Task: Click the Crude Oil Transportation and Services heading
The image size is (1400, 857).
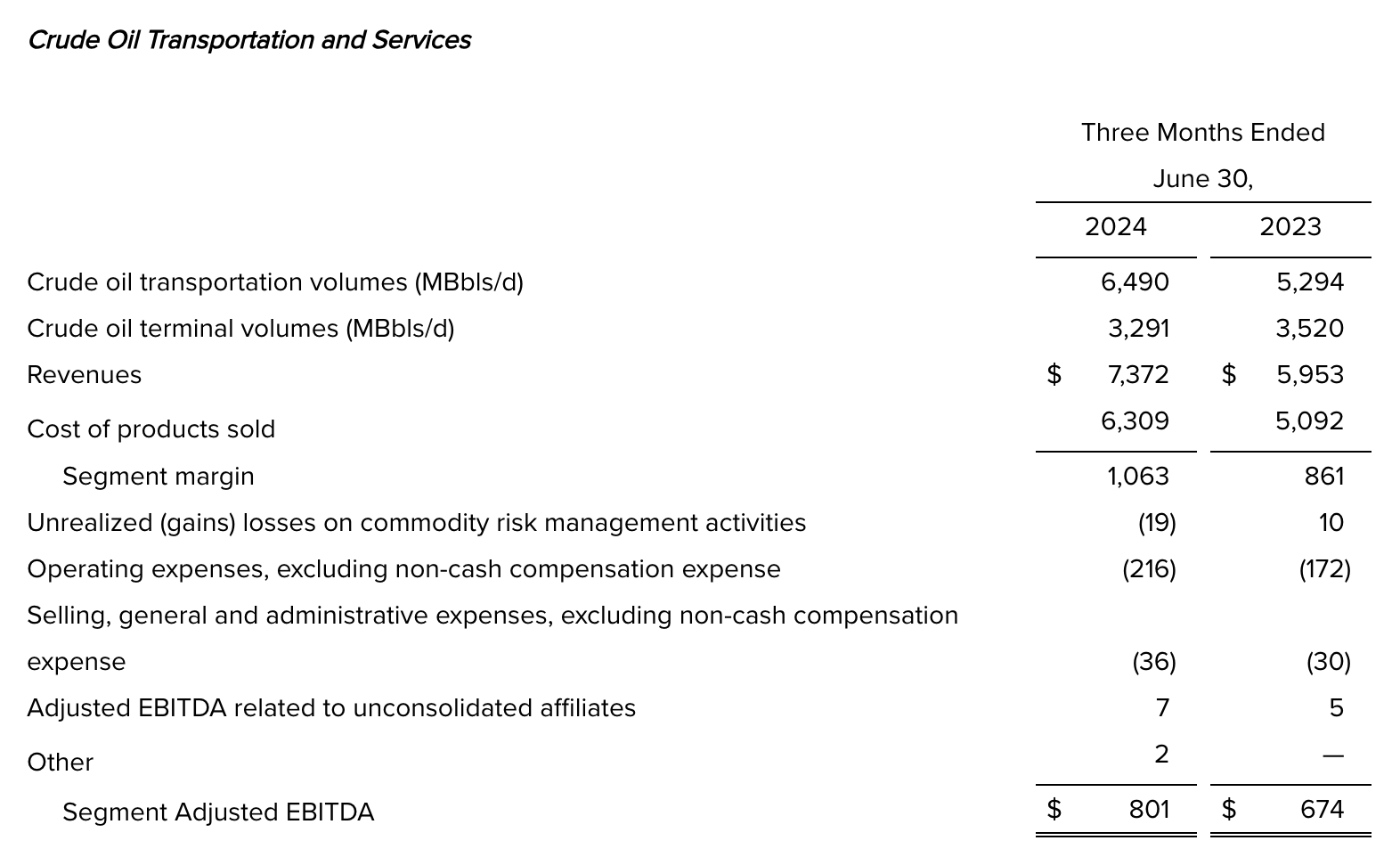Action: point(249,40)
